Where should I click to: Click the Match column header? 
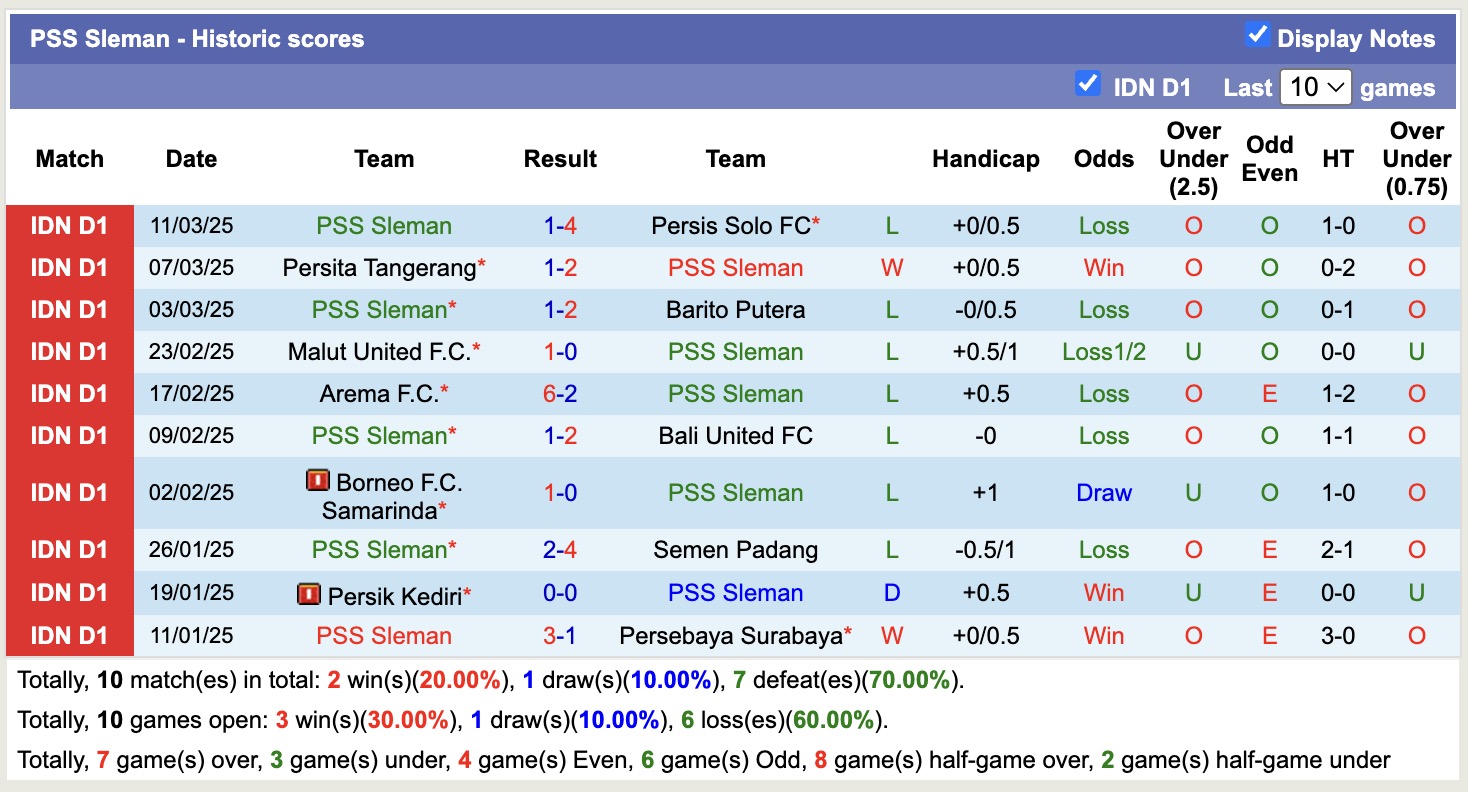coord(69,158)
